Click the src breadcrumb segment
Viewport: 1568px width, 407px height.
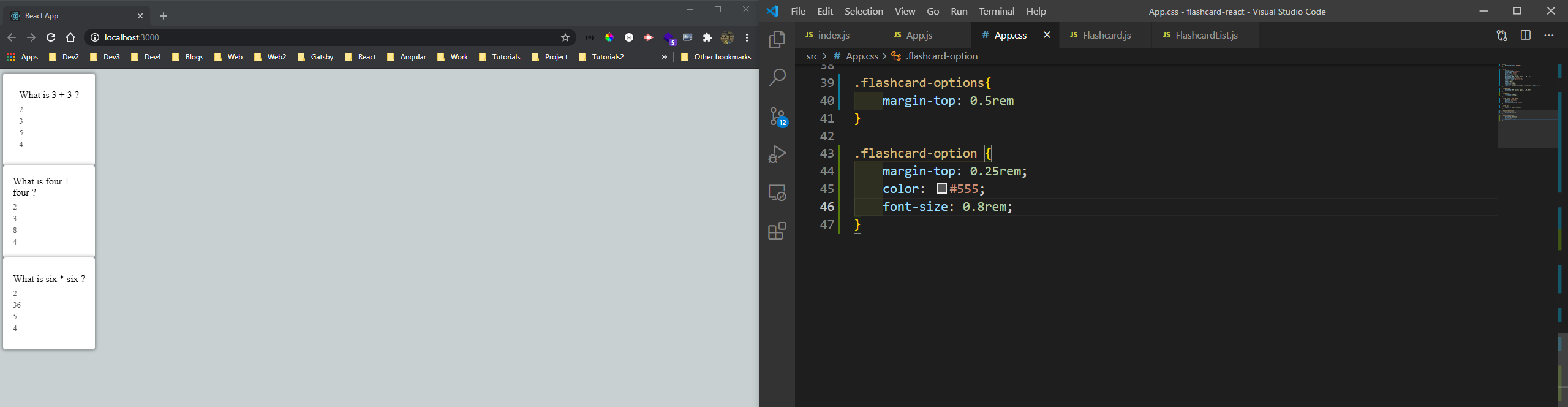812,56
